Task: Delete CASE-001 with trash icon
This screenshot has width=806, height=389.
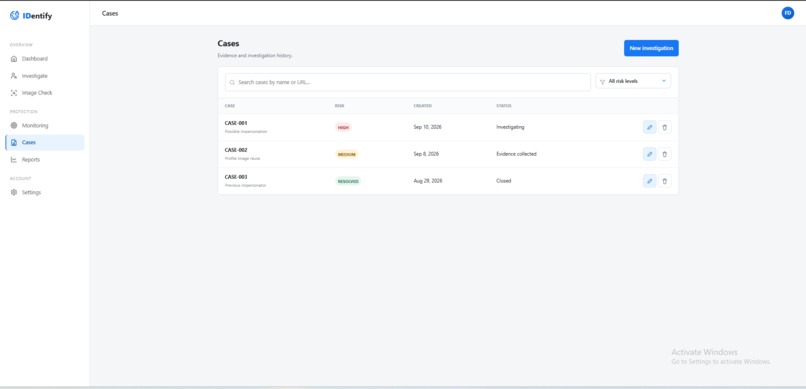Action: click(x=665, y=127)
